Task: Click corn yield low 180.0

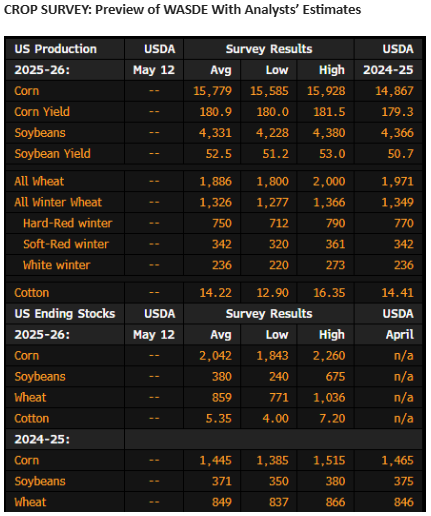Action: (x=272, y=112)
